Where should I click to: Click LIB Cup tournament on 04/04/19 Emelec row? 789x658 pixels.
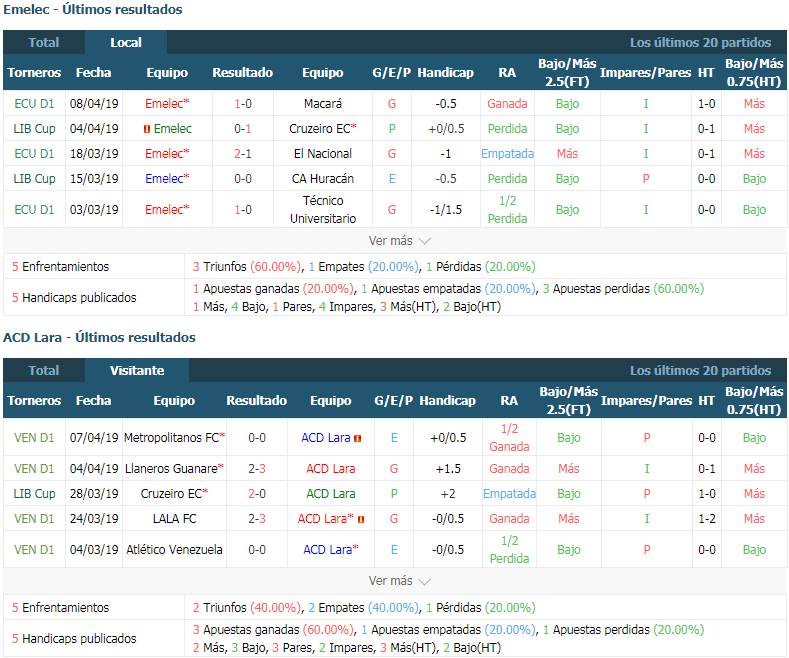click(x=34, y=129)
